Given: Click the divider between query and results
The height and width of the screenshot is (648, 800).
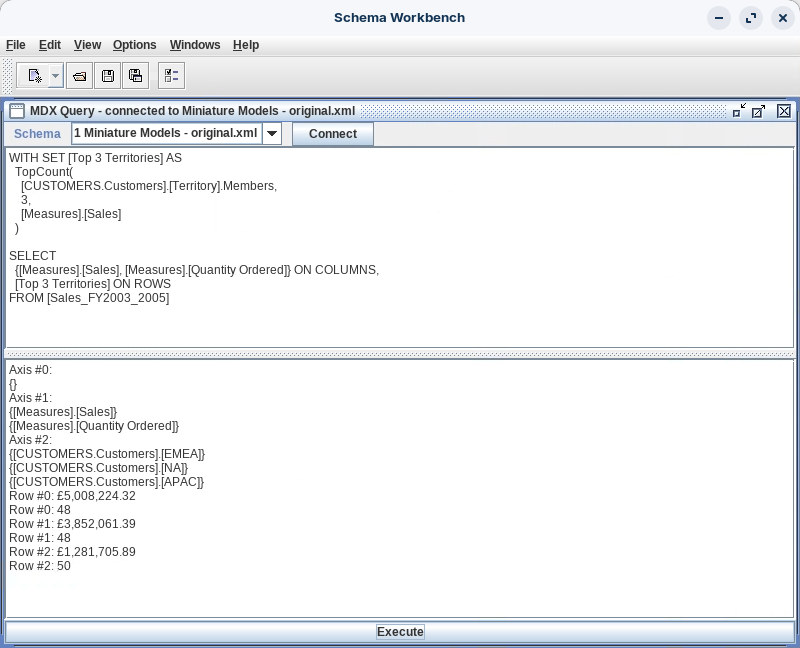Looking at the screenshot, I should (400, 354).
